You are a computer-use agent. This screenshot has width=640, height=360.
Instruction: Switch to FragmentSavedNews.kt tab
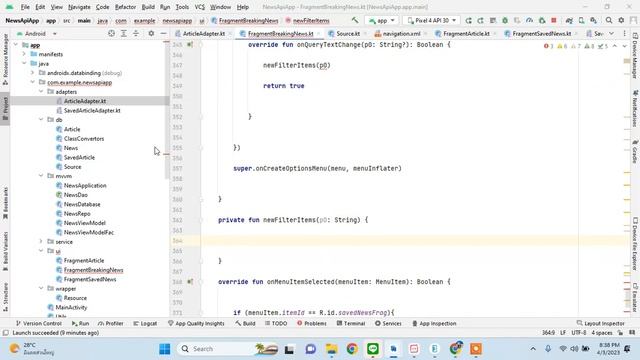(541, 33)
